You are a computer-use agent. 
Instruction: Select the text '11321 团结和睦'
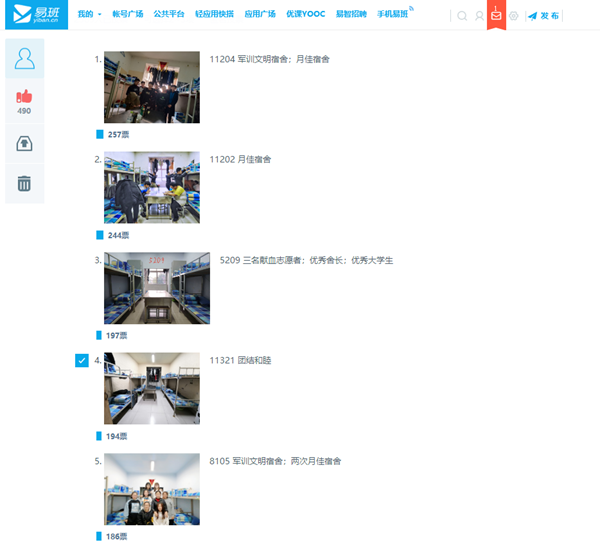point(240,360)
